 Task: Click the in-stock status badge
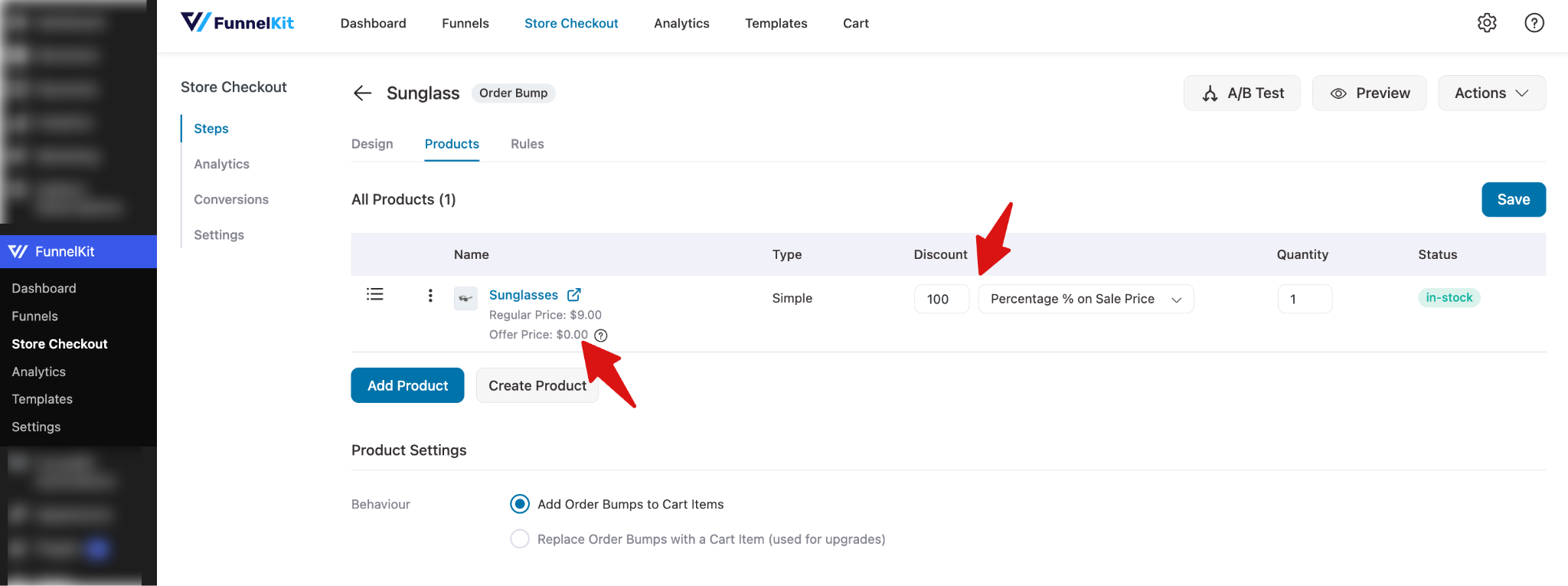1449,298
